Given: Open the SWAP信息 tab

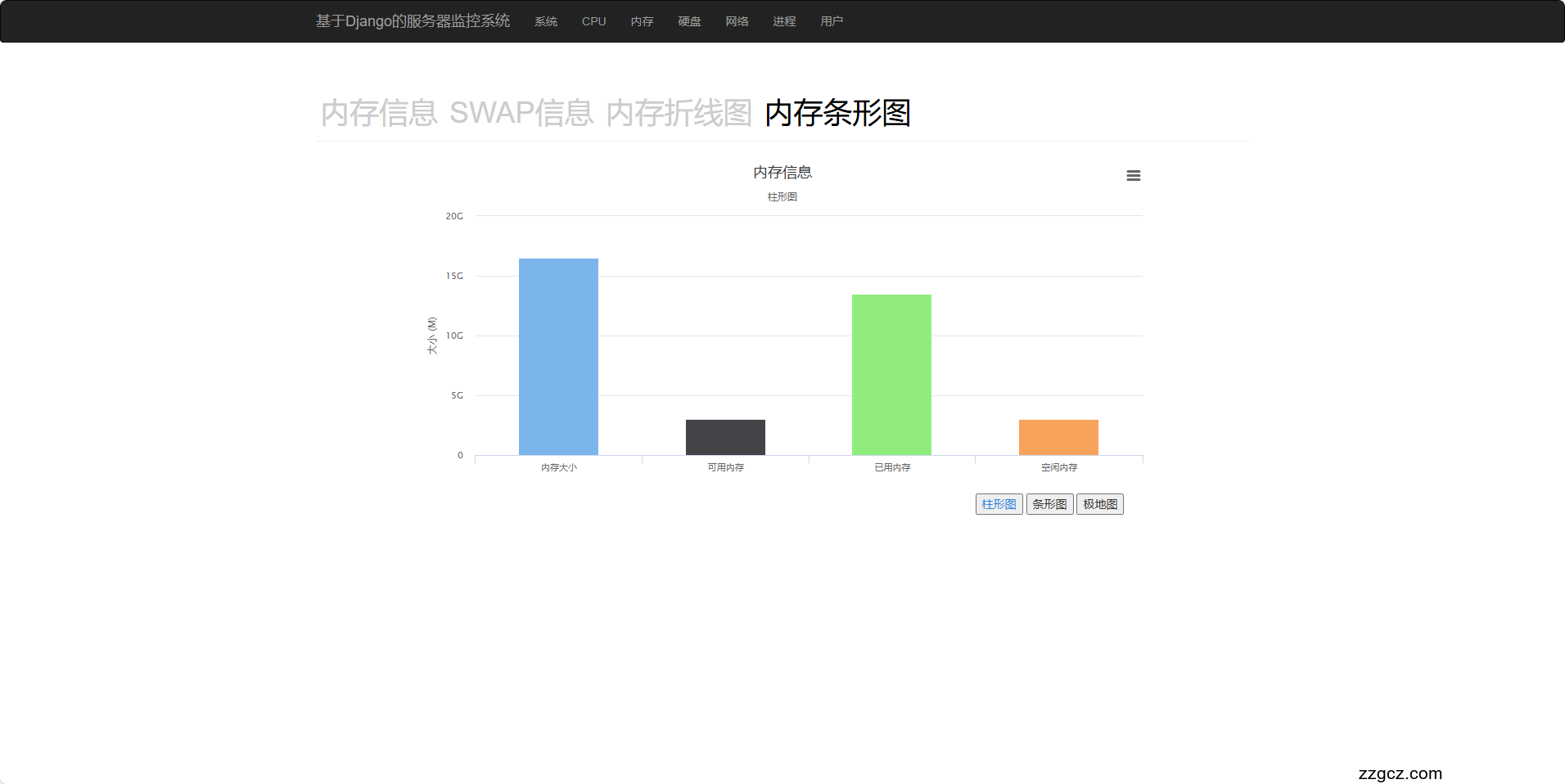Looking at the screenshot, I should (x=522, y=114).
